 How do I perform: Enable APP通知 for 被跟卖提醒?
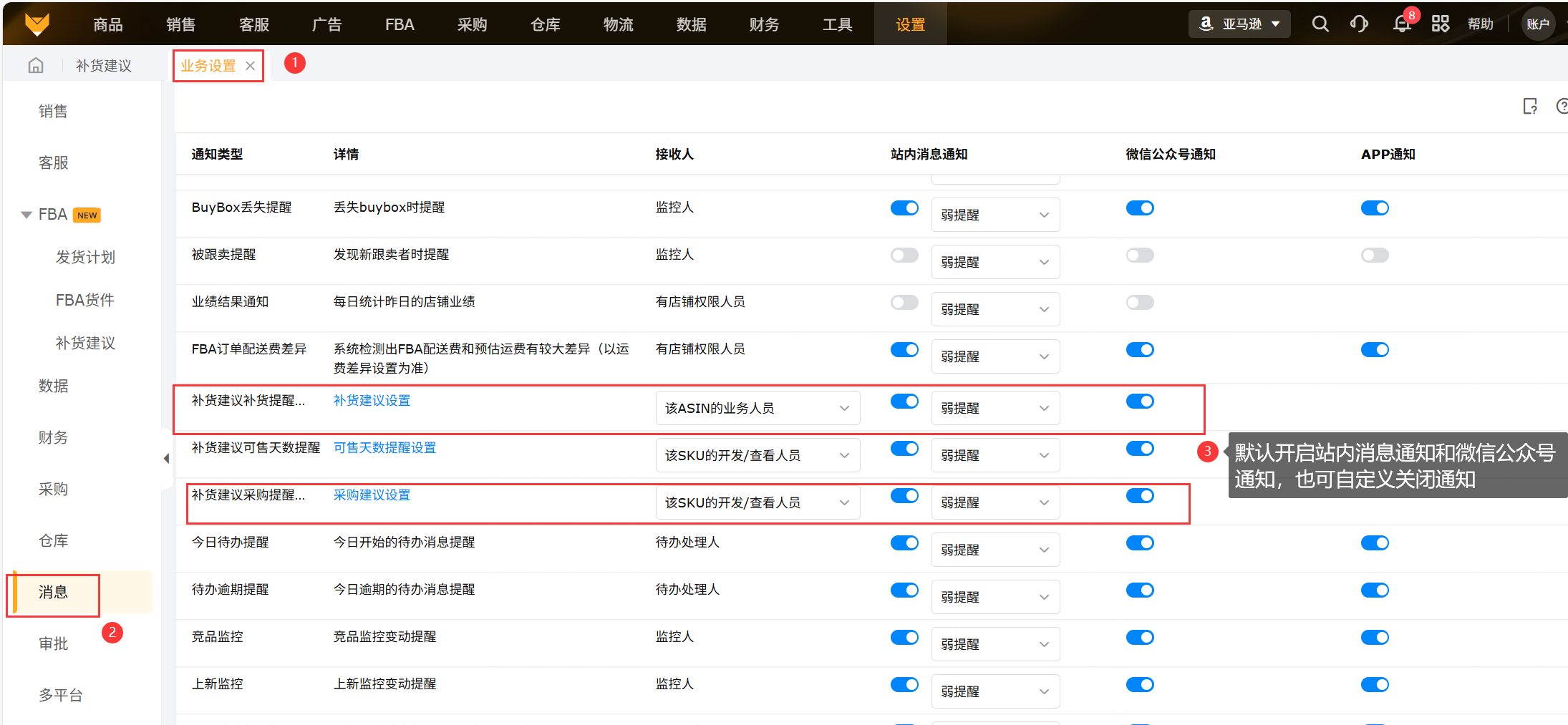click(1375, 255)
